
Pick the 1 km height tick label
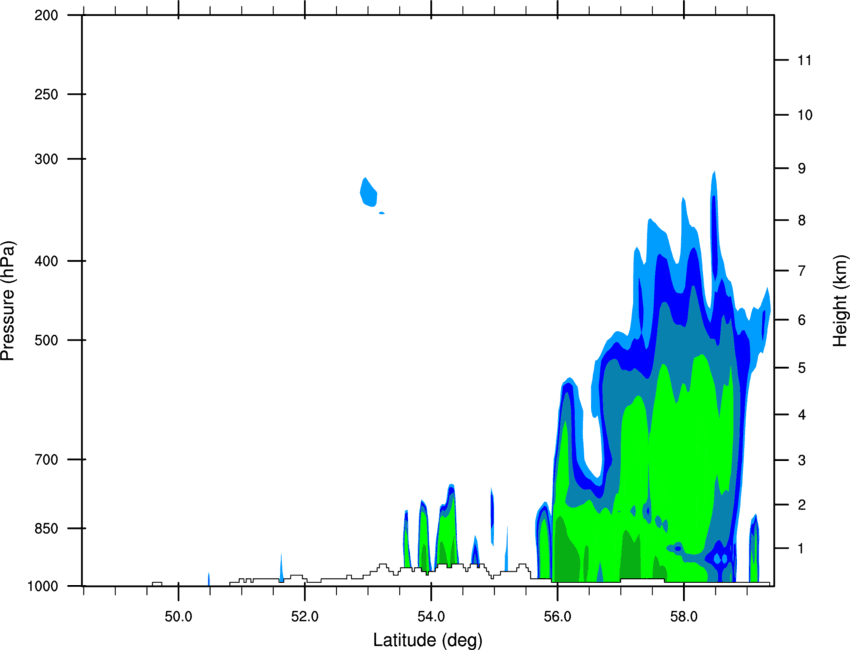click(802, 549)
